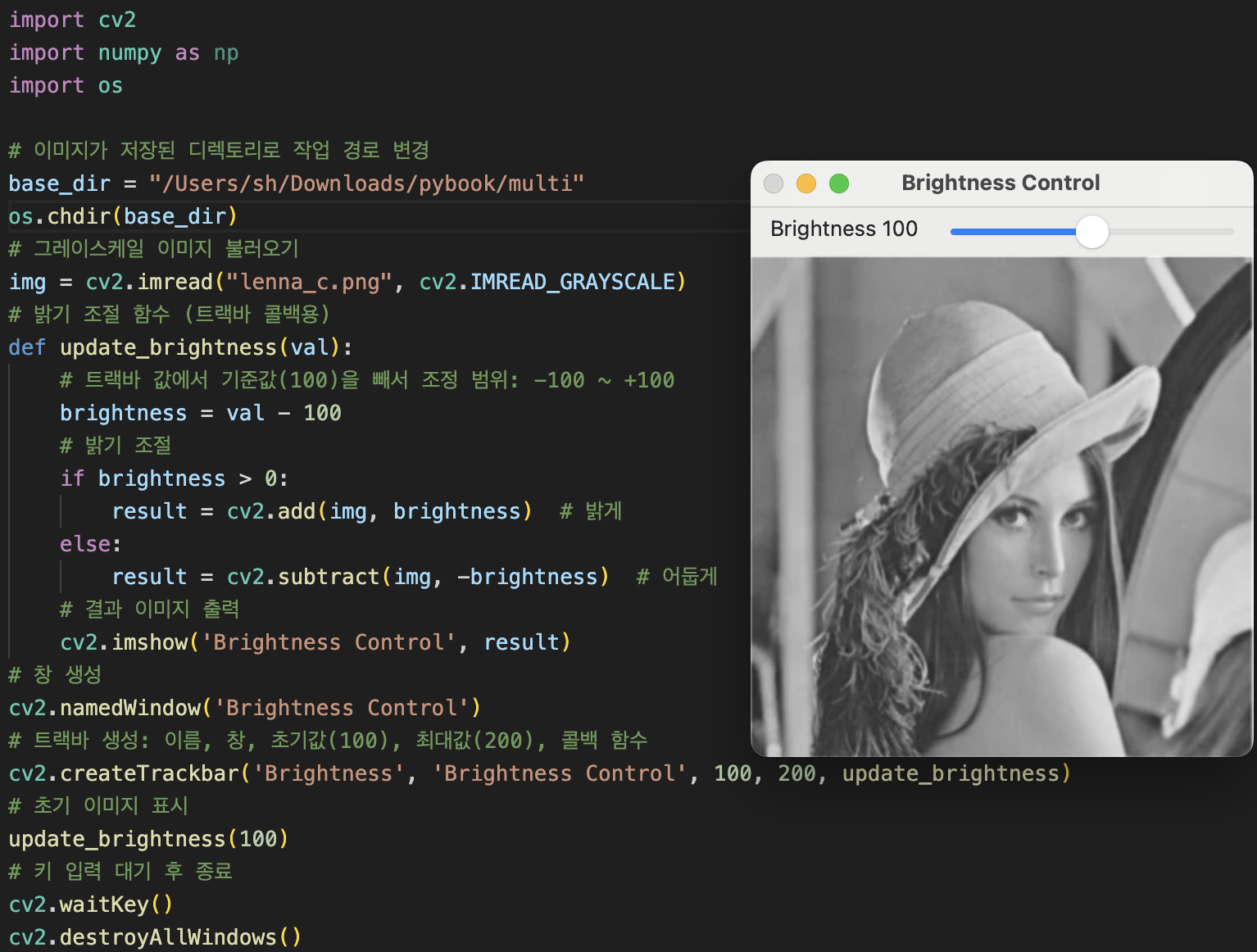
Task: Close the Brightness Control window
Action: tap(774, 184)
